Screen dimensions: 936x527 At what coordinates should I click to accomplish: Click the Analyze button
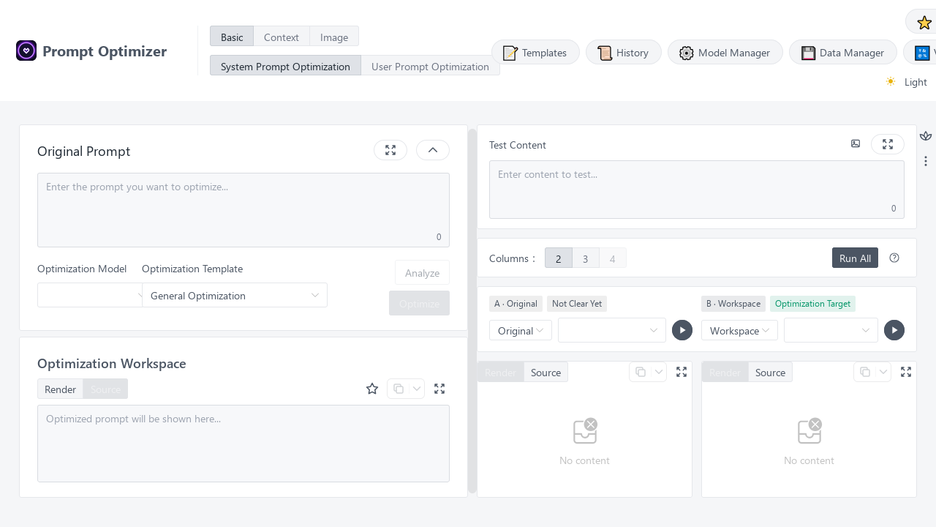click(x=422, y=273)
